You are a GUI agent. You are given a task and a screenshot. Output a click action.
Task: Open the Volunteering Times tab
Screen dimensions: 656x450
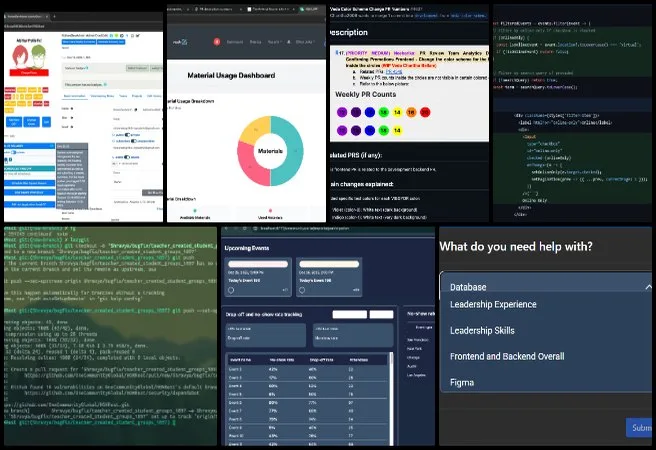[102, 96]
